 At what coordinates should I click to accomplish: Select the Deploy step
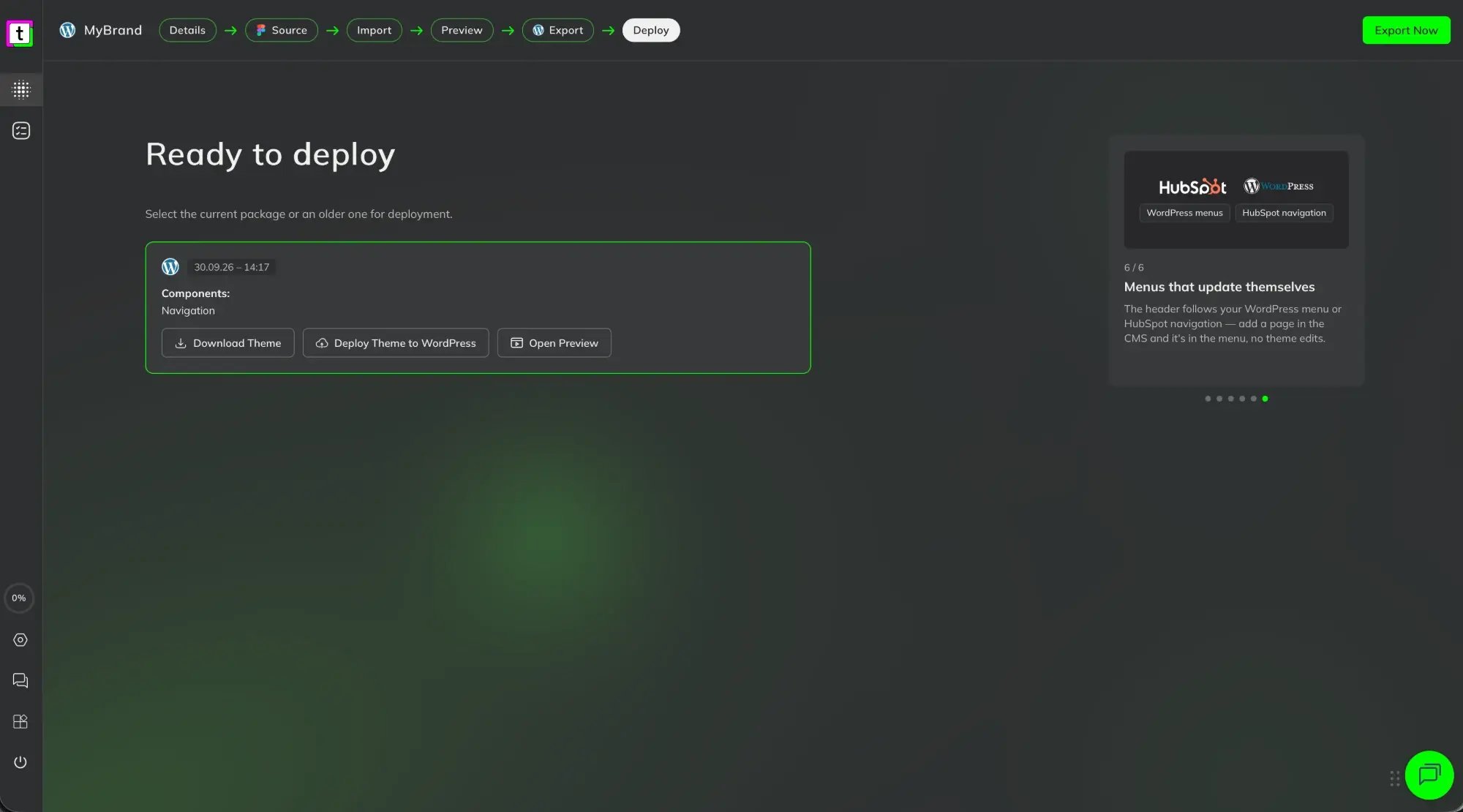click(x=651, y=30)
